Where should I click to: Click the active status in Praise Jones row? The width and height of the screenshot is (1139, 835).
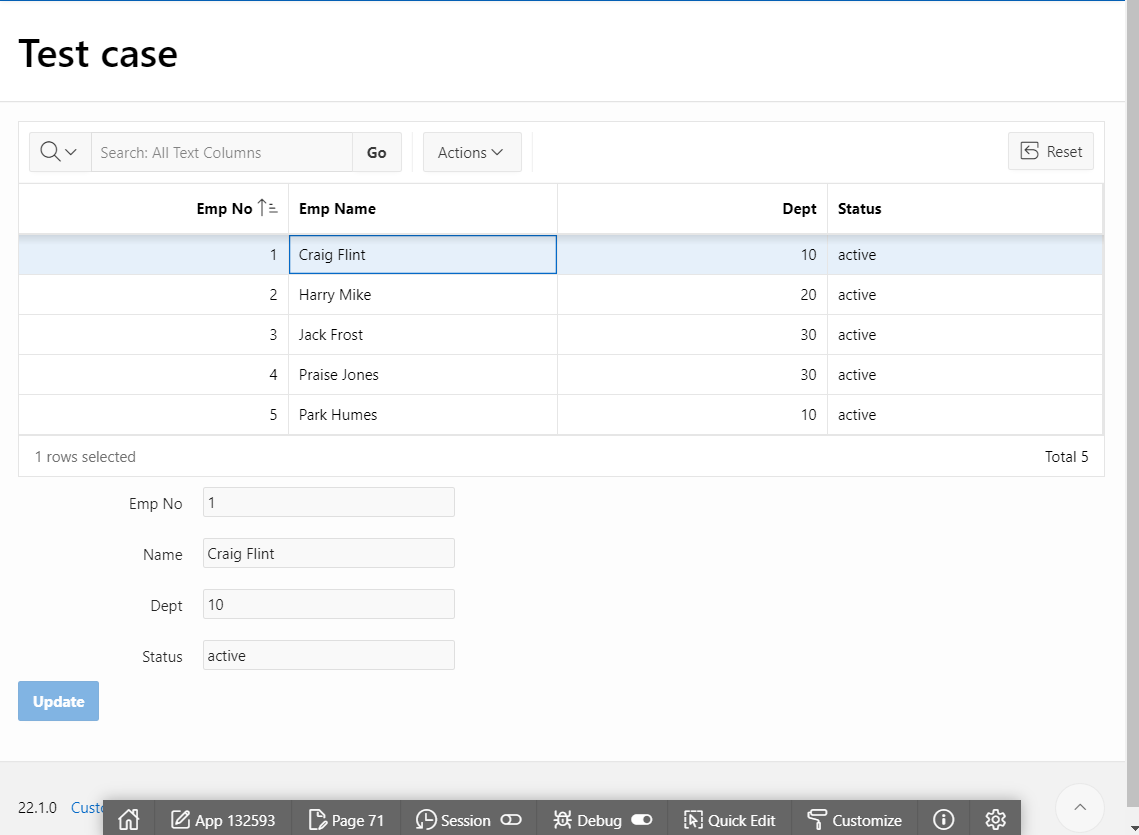965,374
